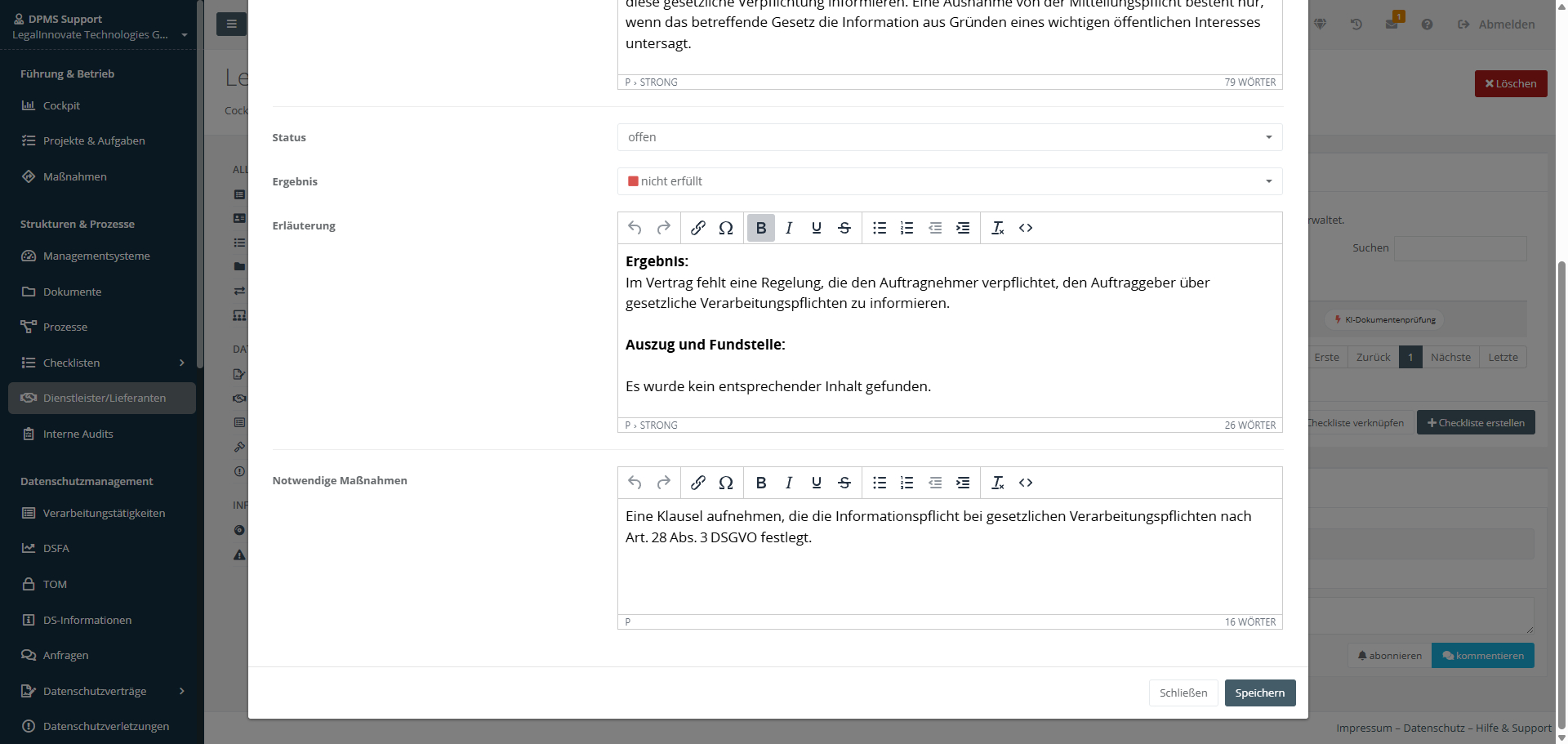Toggle bold in Erläuterung editor toolbar
The height and width of the screenshot is (744, 1568).
click(x=760, y=228)
